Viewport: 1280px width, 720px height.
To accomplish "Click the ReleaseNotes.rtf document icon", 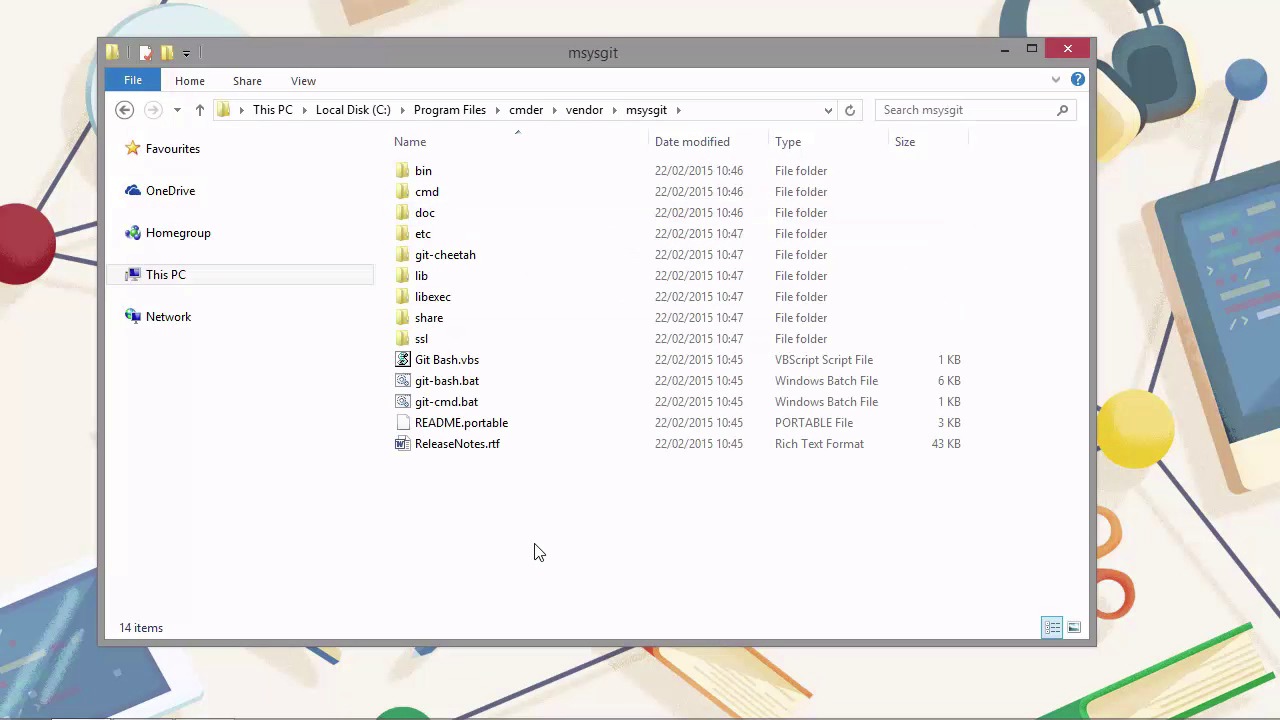I will 403,444.
